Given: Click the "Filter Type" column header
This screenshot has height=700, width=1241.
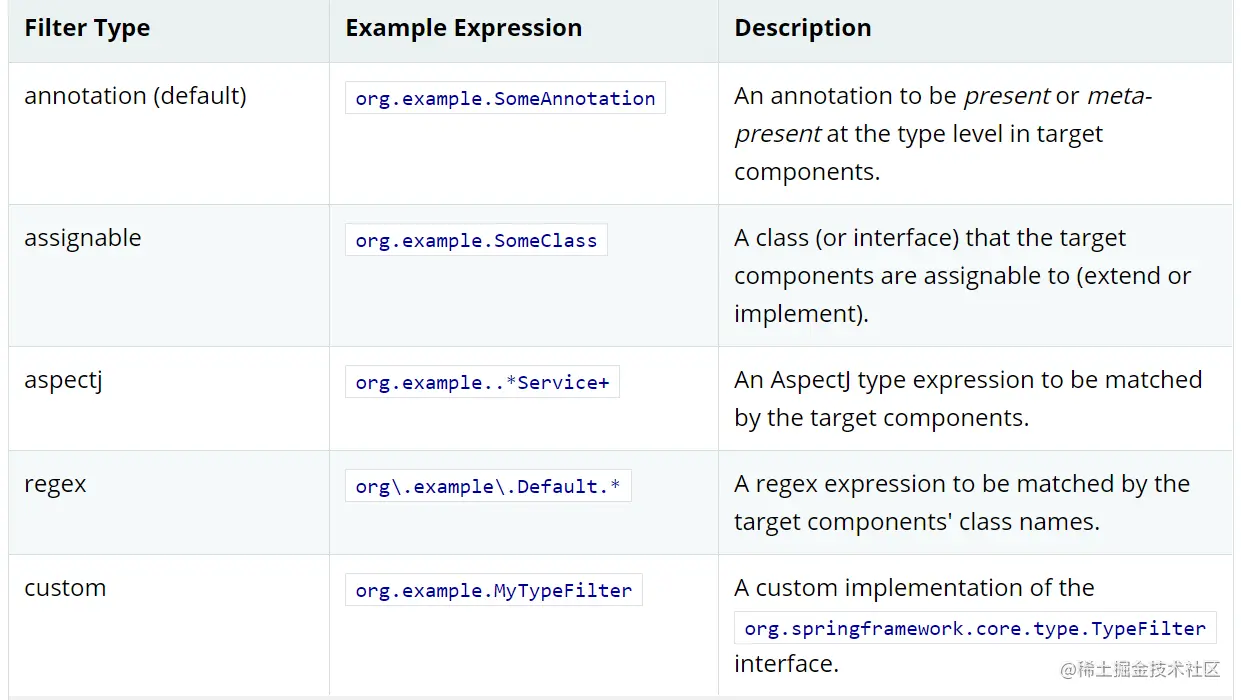Looking at the screenshot, I should coord(87,28).
